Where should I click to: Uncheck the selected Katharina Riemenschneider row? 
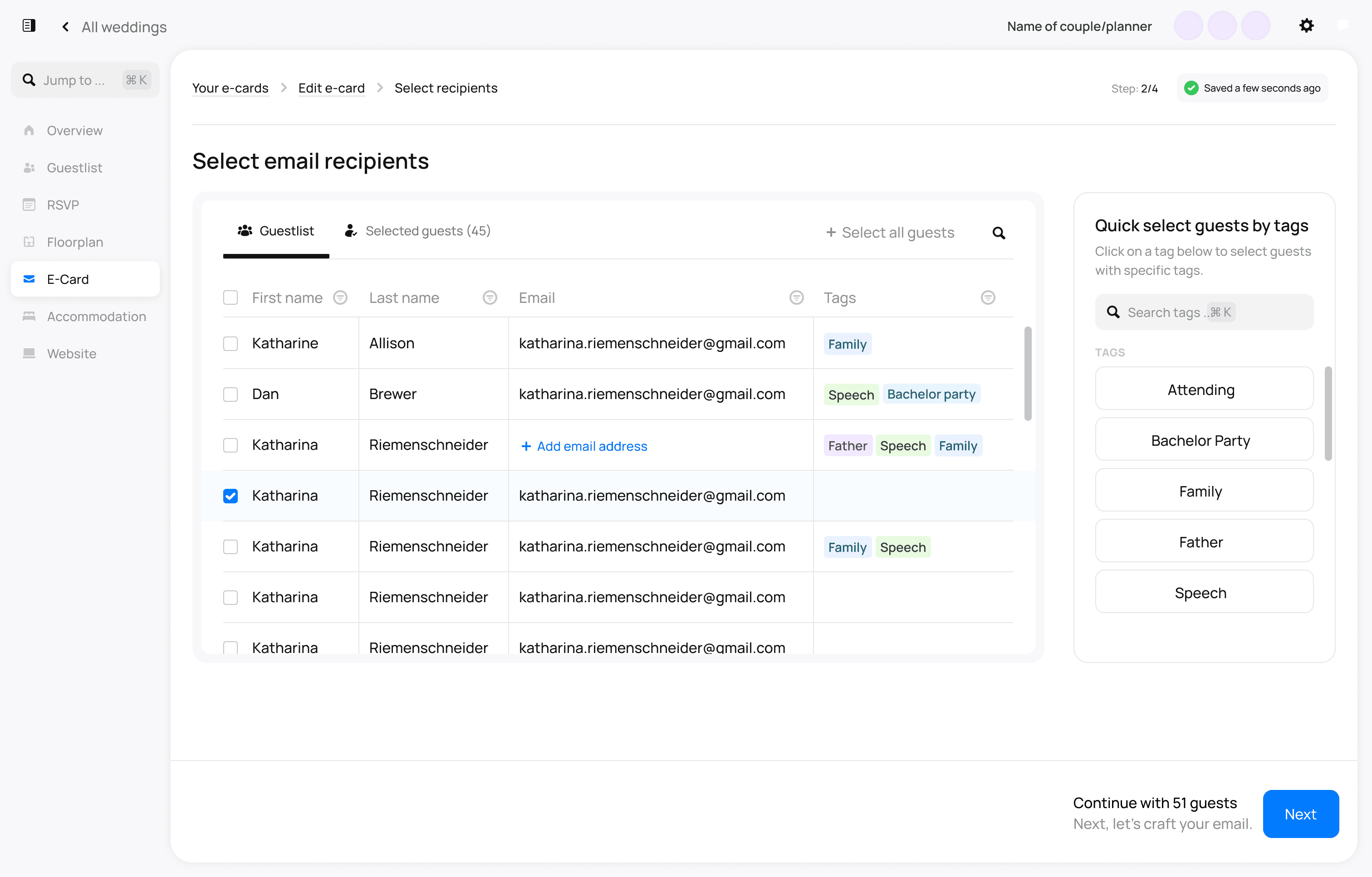point(230,496)
